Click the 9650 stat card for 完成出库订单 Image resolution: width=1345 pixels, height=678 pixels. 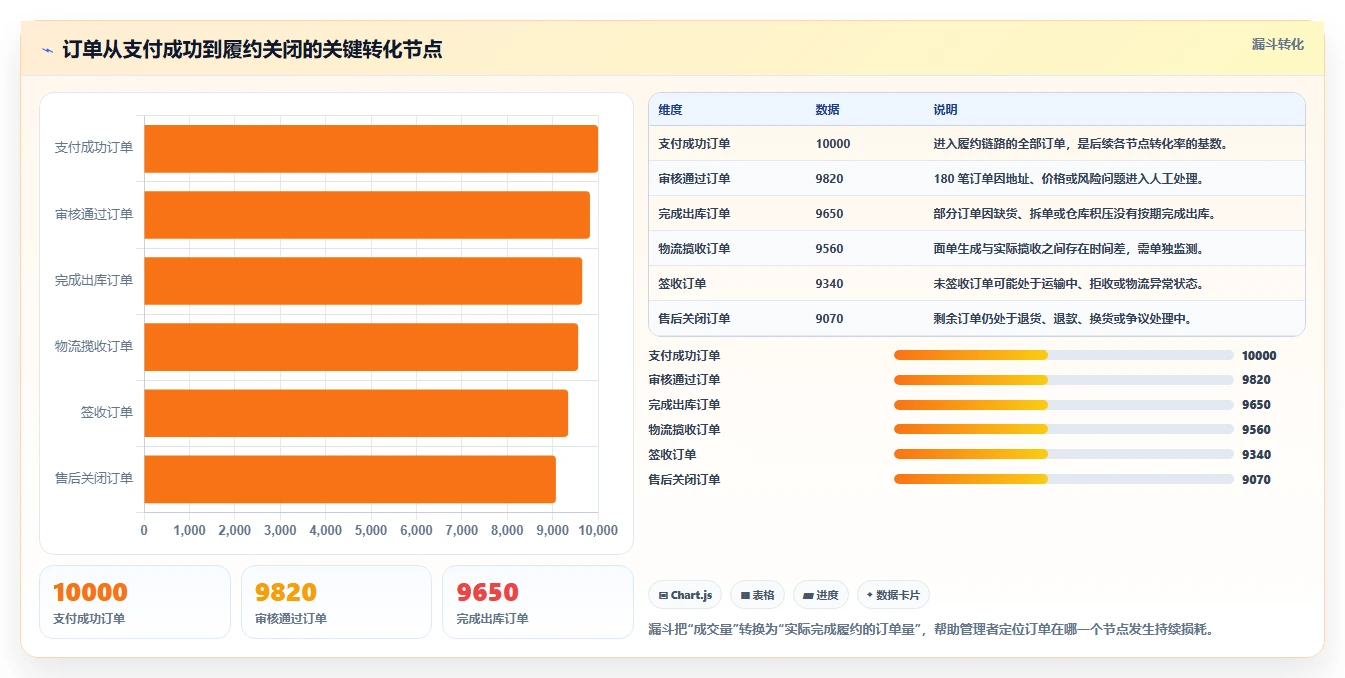538,602
